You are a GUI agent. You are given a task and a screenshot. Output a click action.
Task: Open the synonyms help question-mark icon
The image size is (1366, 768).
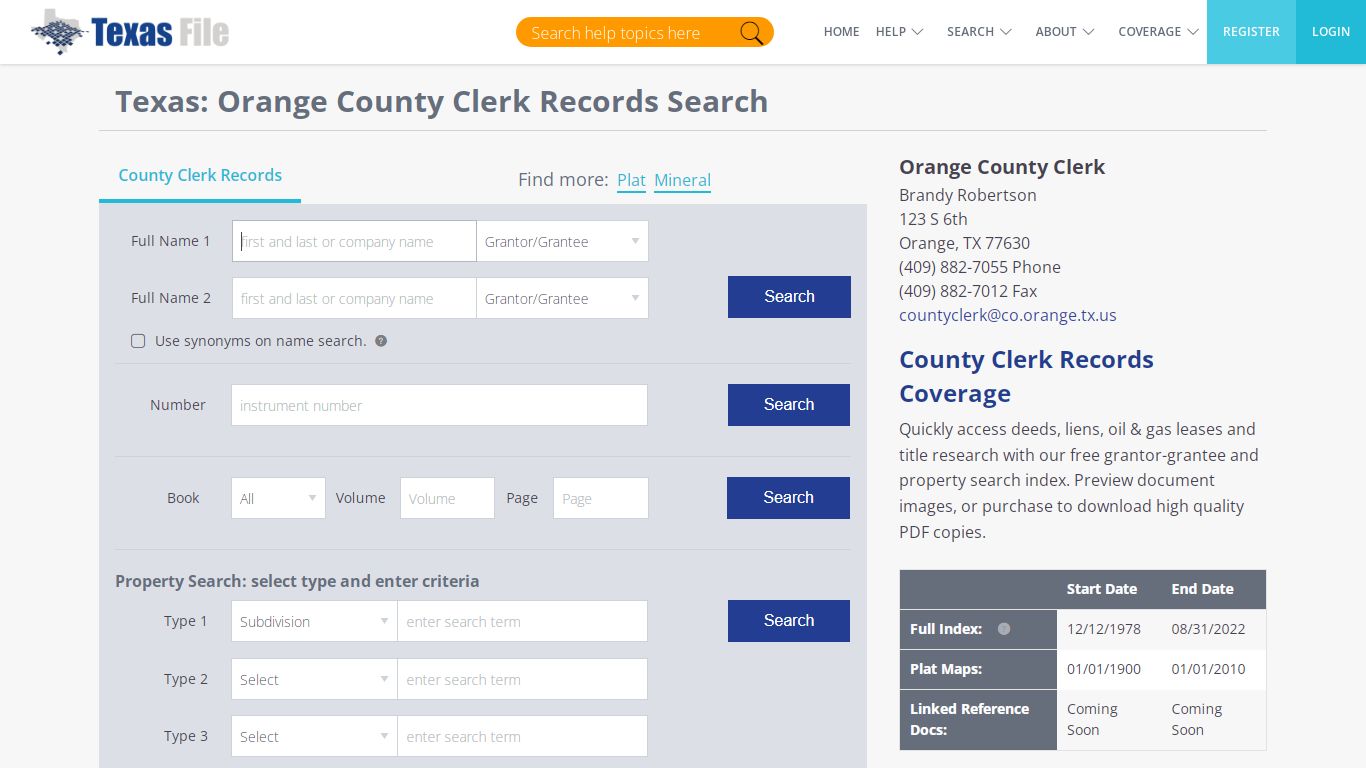pyautogui.click(x=381, y=341)
